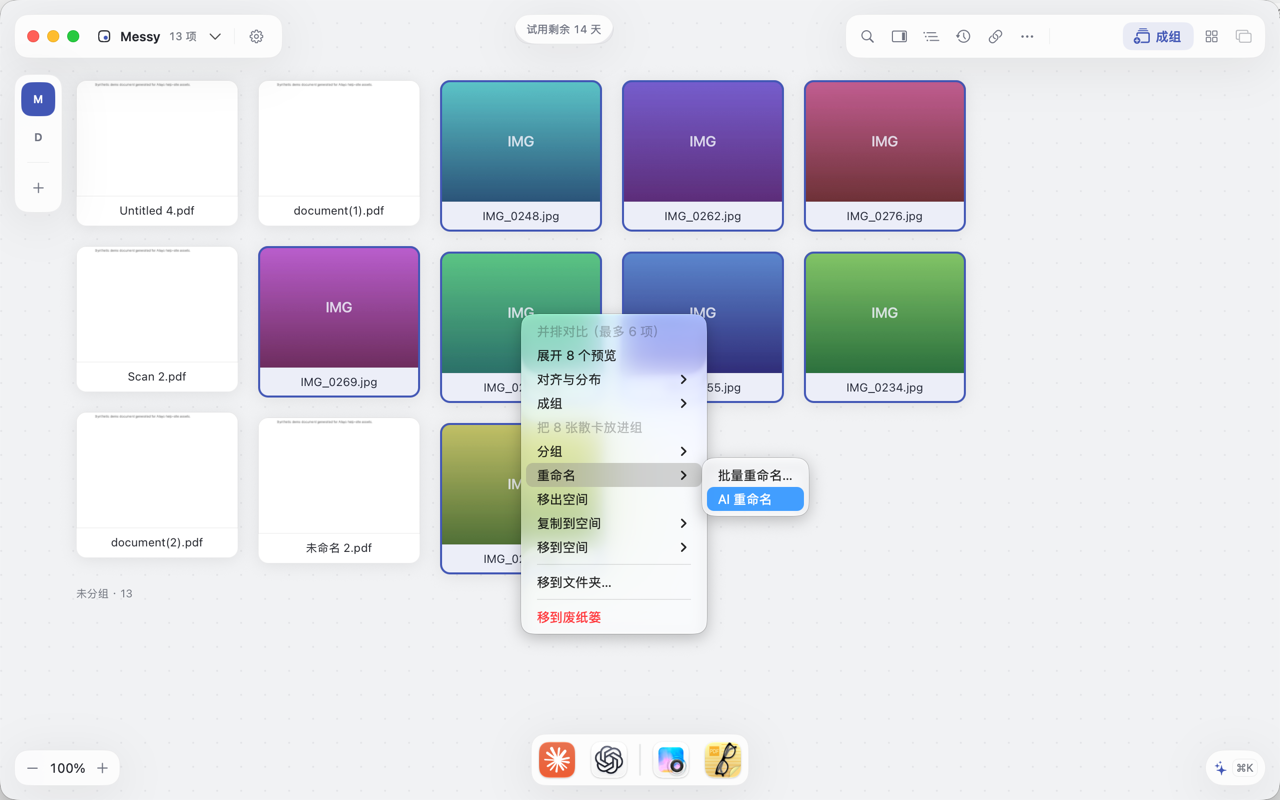The width and height of the screenshot is (1280, 800).
Task: Switch to space D in sidebar
Action: pos(38,138)
